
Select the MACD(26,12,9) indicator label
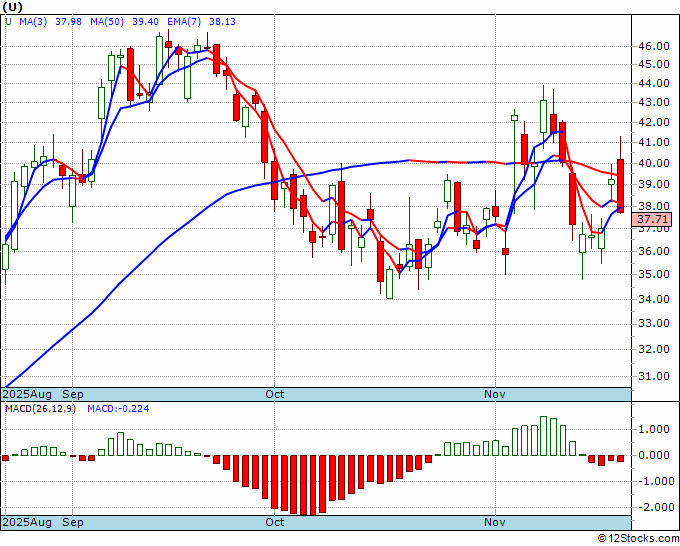[40, 409]
